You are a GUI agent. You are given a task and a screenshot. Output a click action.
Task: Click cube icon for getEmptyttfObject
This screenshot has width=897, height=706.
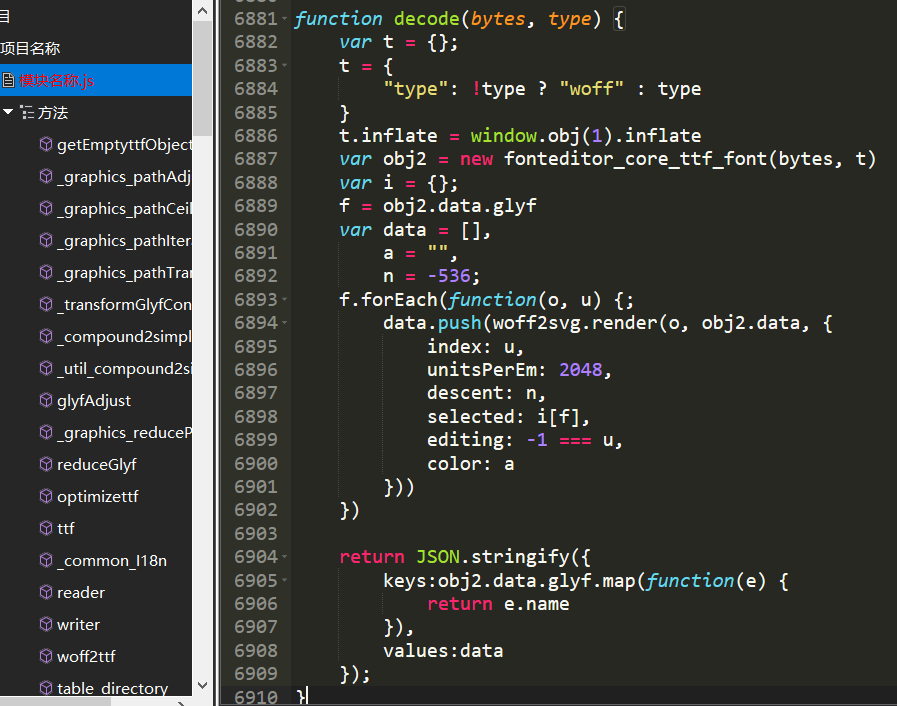(x=46, y=144)
